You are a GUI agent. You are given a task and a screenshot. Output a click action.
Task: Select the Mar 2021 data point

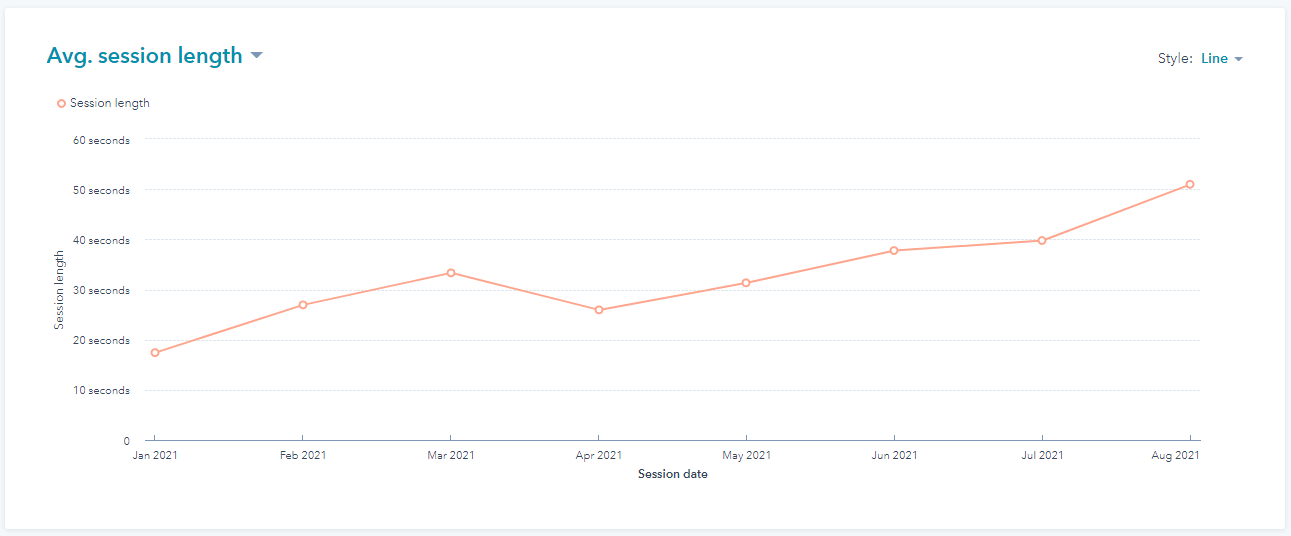click(x=451, y=273)
